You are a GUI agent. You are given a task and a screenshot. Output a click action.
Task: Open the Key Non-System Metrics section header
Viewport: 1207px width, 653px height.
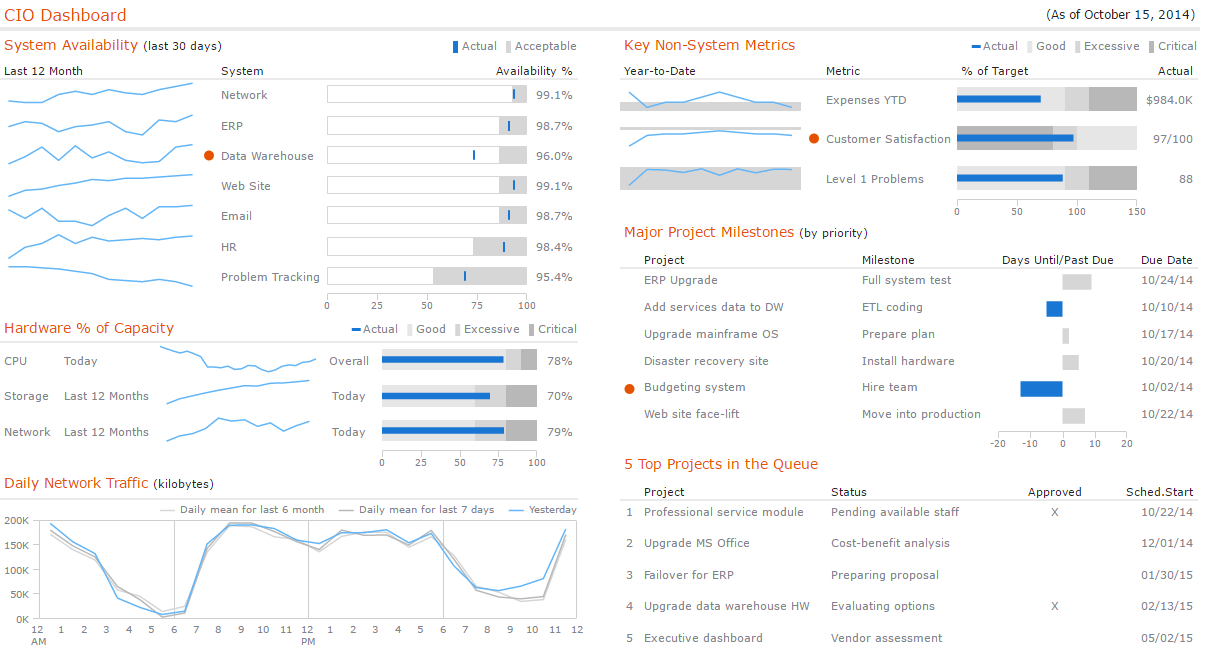pyautogui.click(x=709, y=45)
